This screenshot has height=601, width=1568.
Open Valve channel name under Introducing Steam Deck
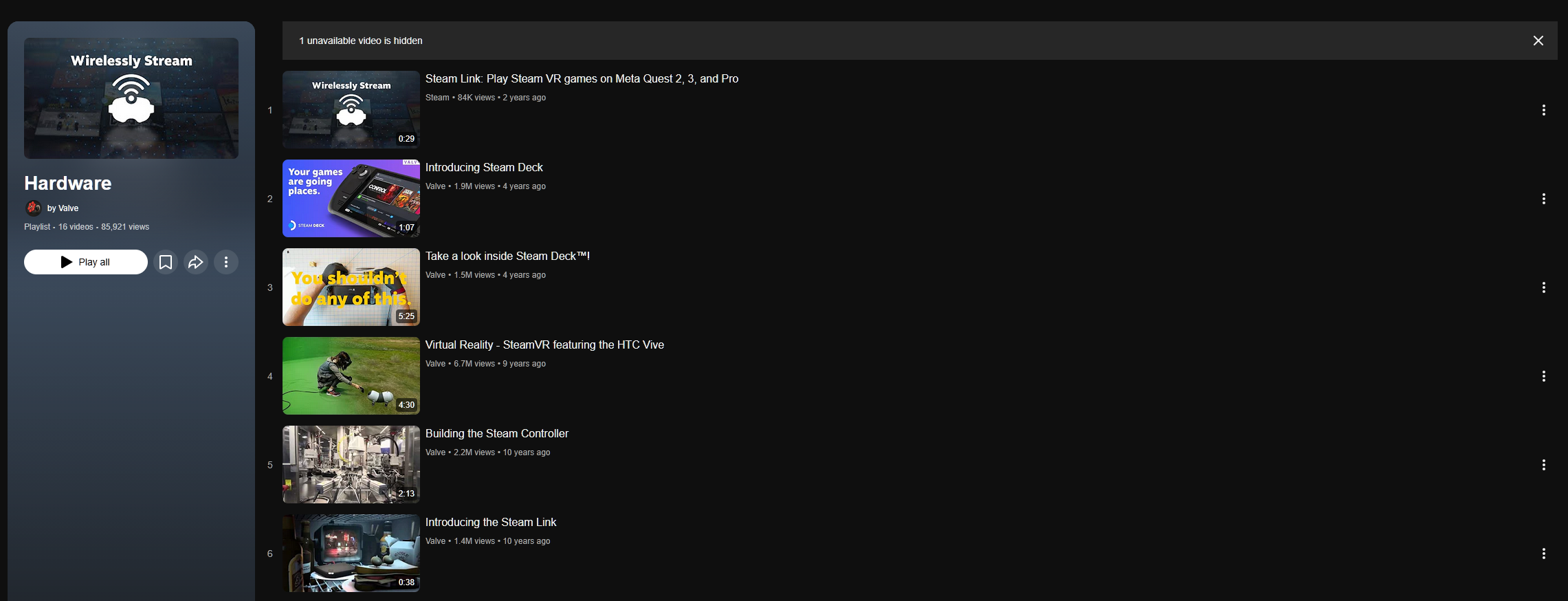[x=435, y=186]
